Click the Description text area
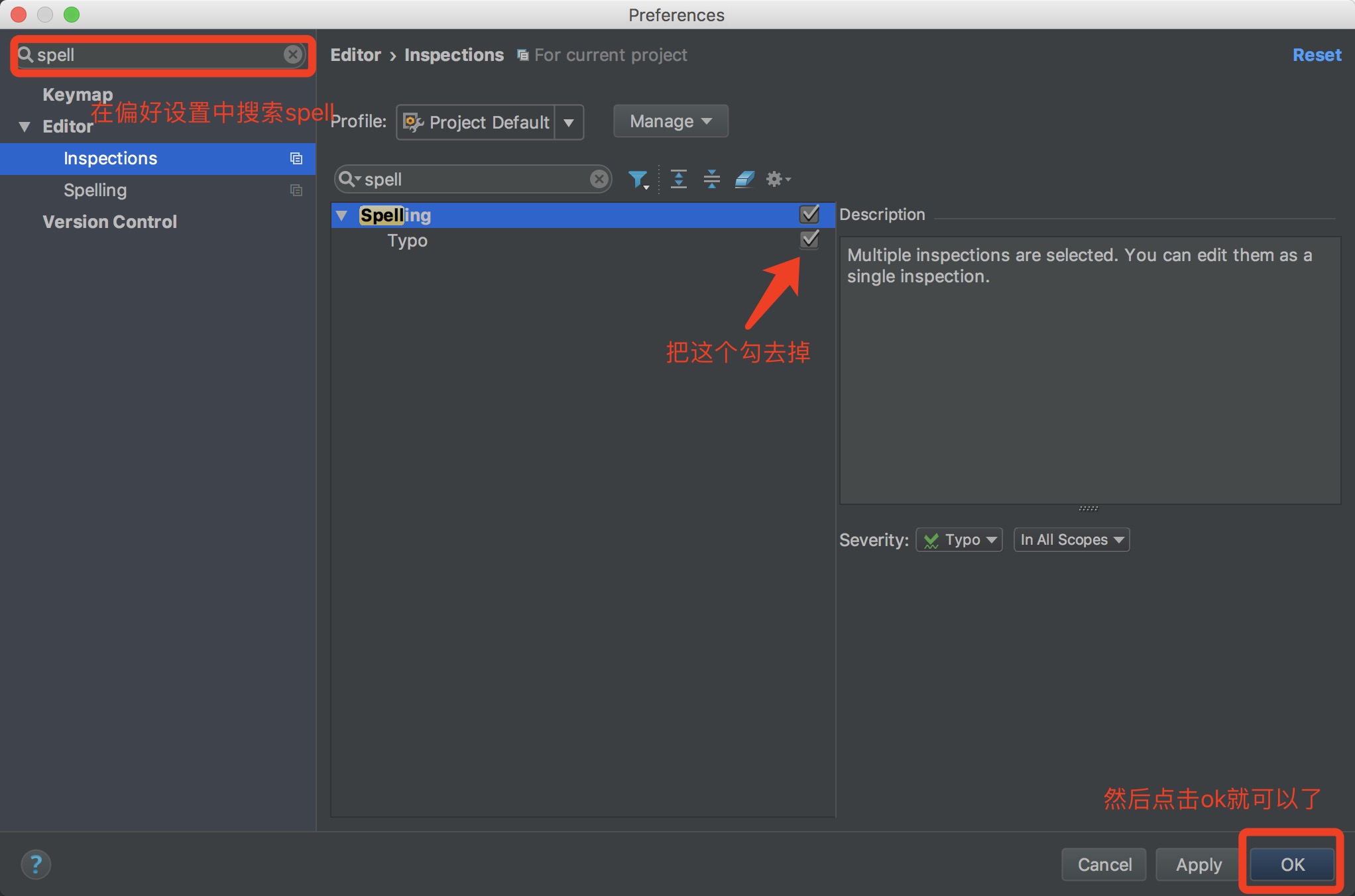Viewport: 1355px width, 896px height. coord(1090,370)
